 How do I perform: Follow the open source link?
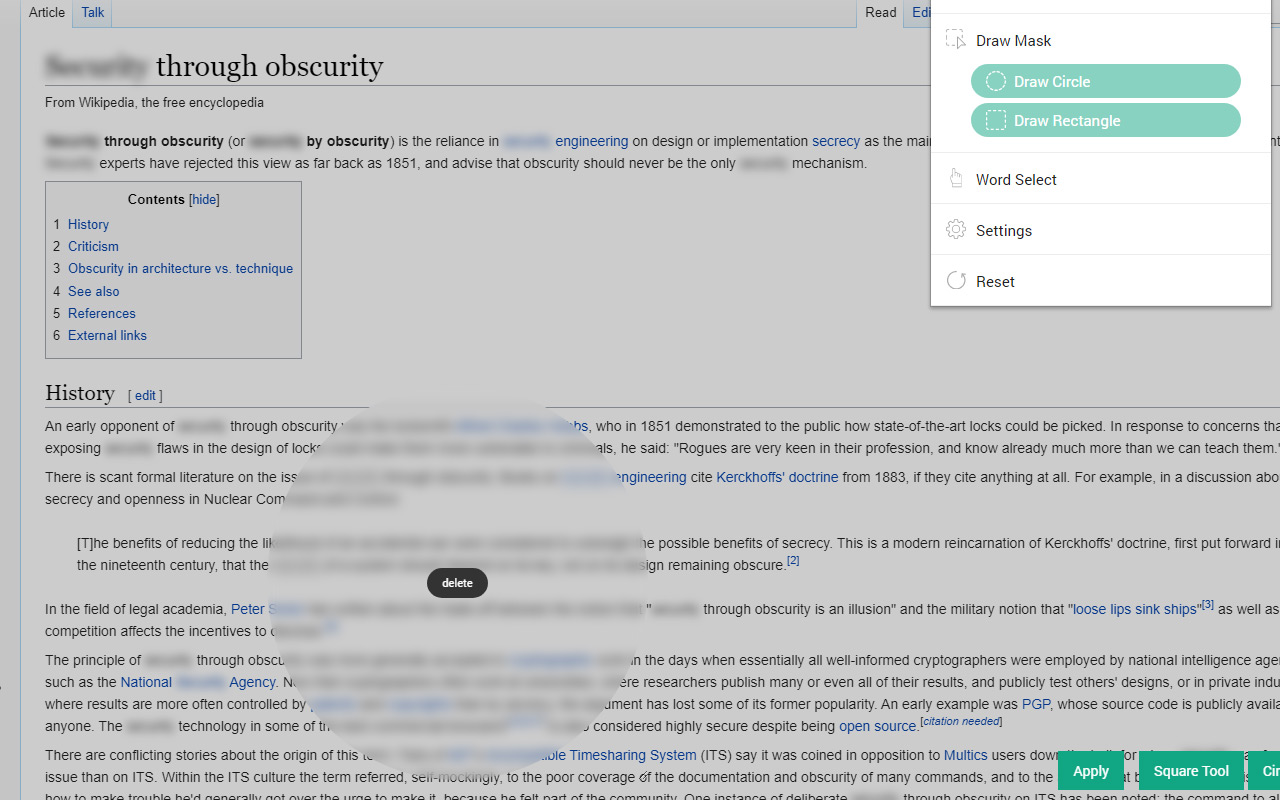(x=878, y=726)
